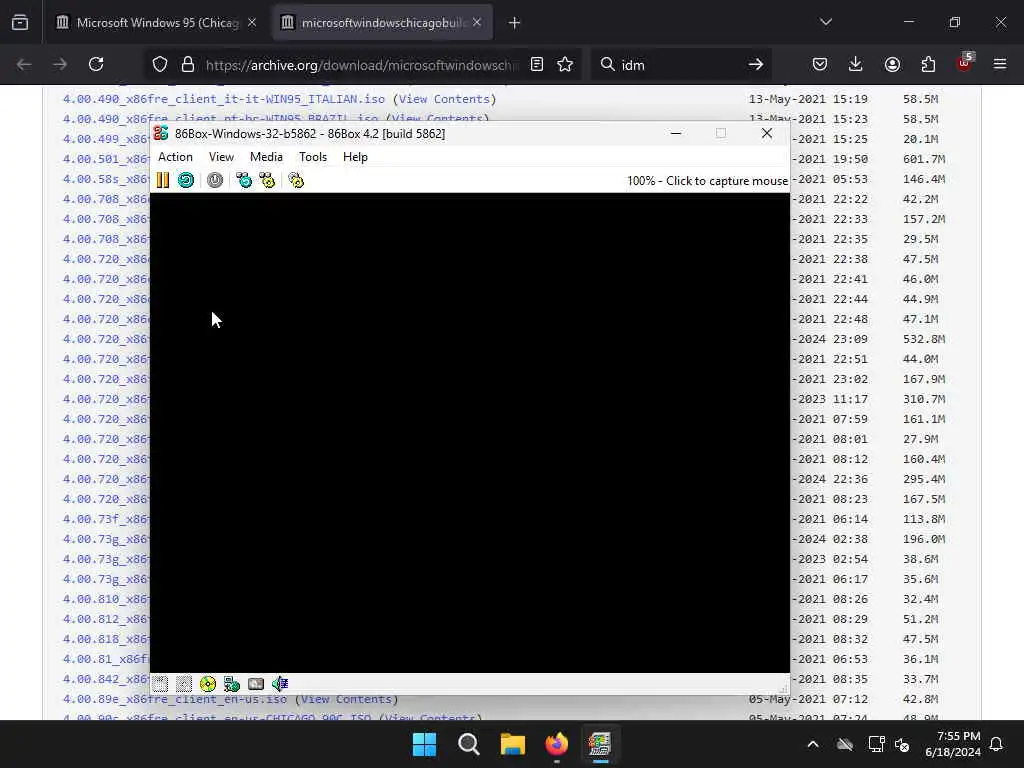
Task: Pause the 86Box emulation
Action: (x=163, y=180)
